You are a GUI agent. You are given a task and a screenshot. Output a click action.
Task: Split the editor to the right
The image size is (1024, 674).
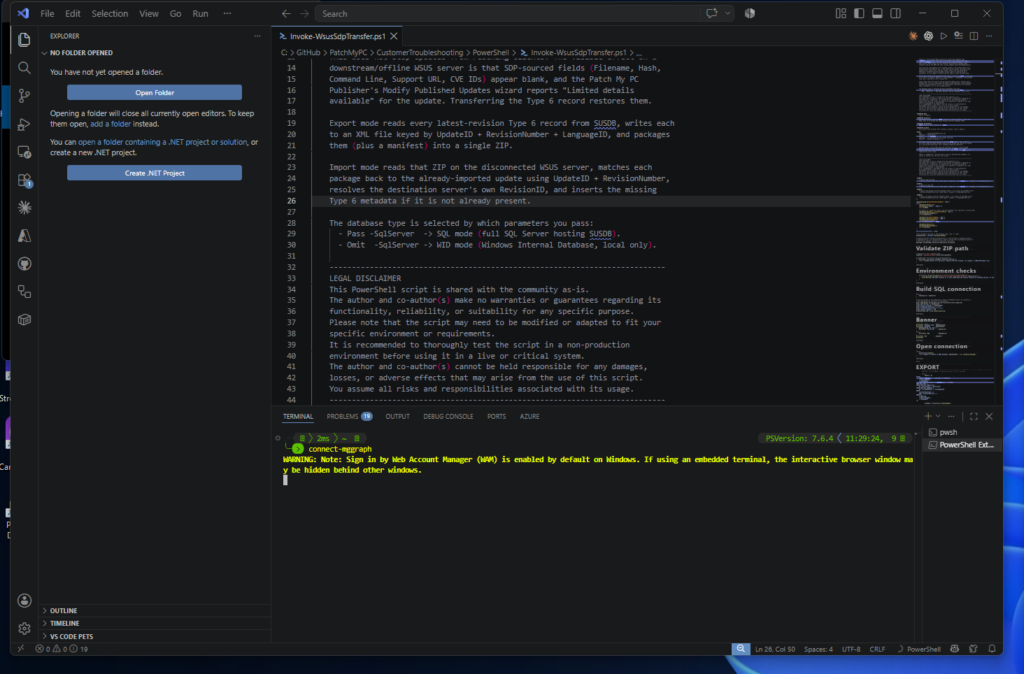[x=974, y=36]
